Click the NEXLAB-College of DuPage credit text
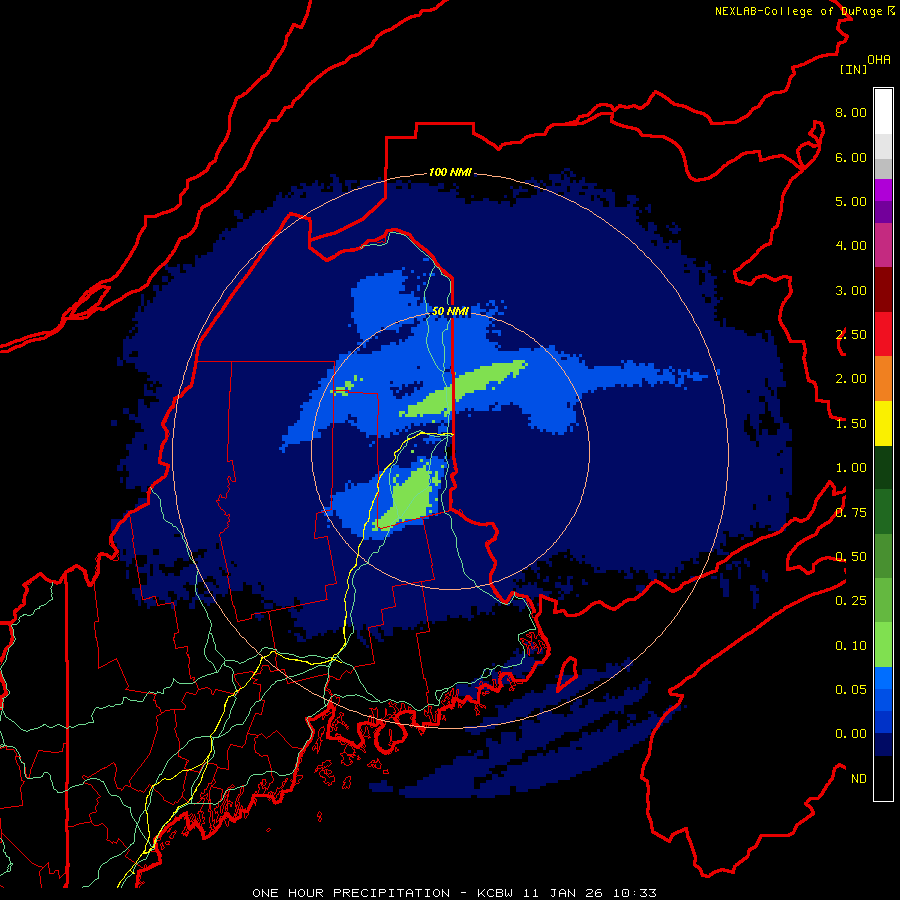Screen dimensions: 900x900 [804, 11]
